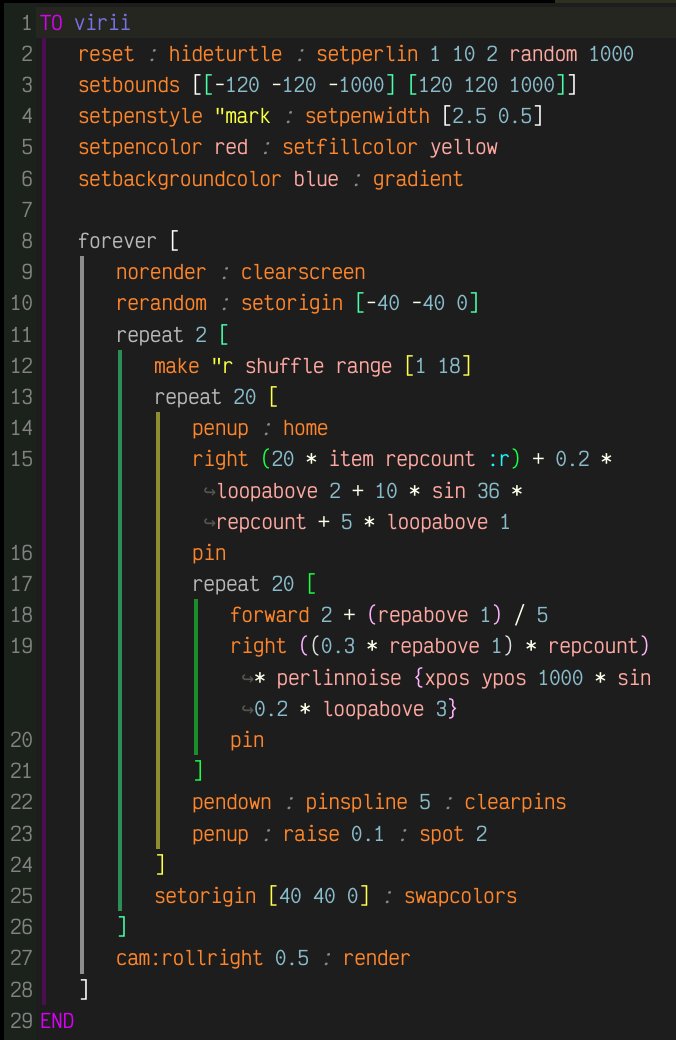Click 'perlinnoise' on wrapped line 19

(x=338, y=678)
